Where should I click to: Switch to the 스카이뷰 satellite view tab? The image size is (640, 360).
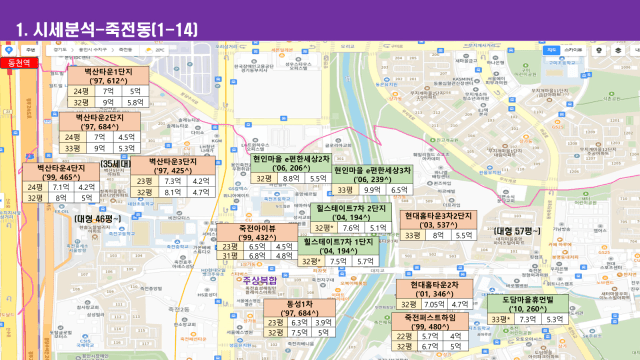[x=573, y=50]
